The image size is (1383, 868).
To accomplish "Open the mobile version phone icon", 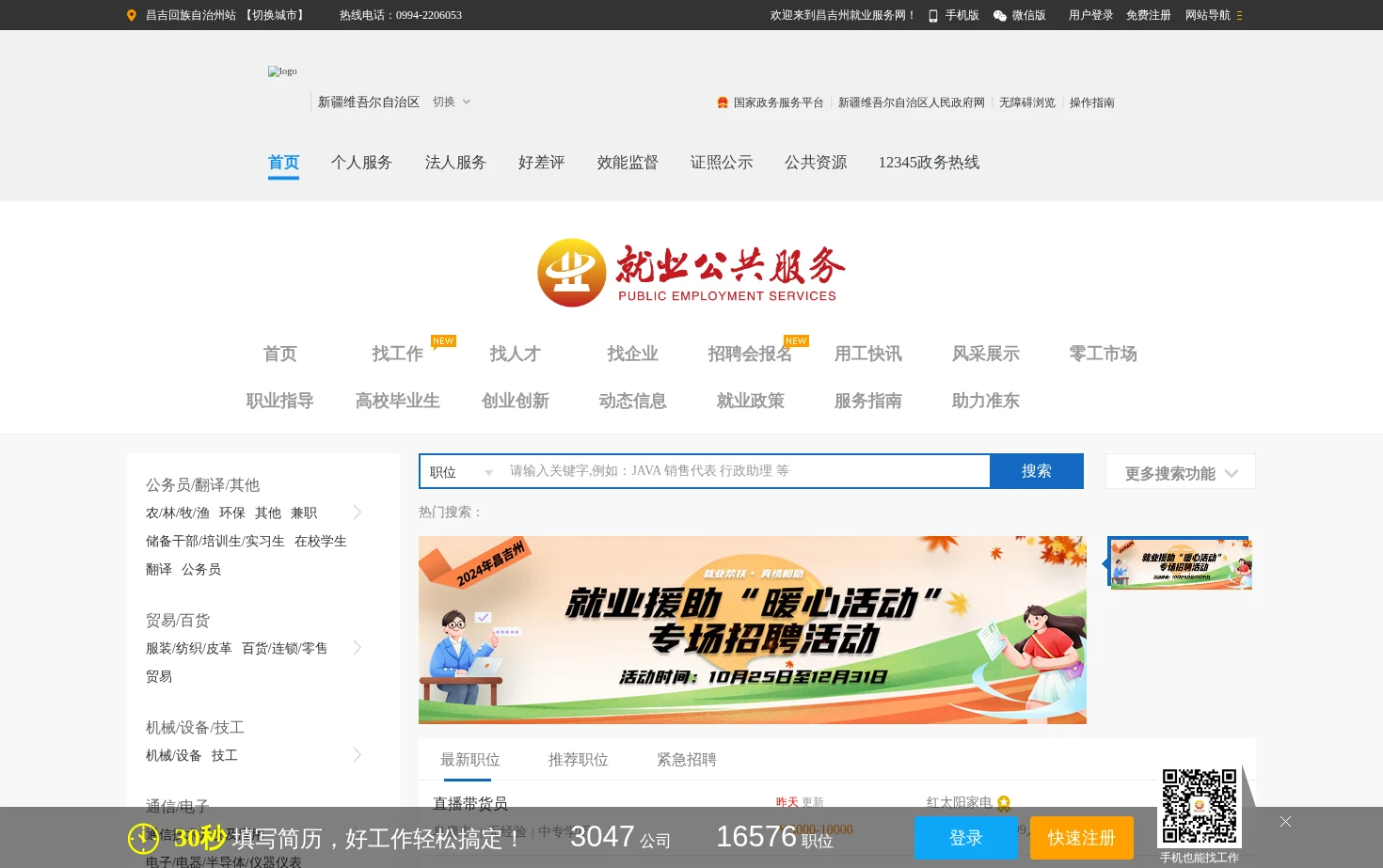I will tap(933, 15).
